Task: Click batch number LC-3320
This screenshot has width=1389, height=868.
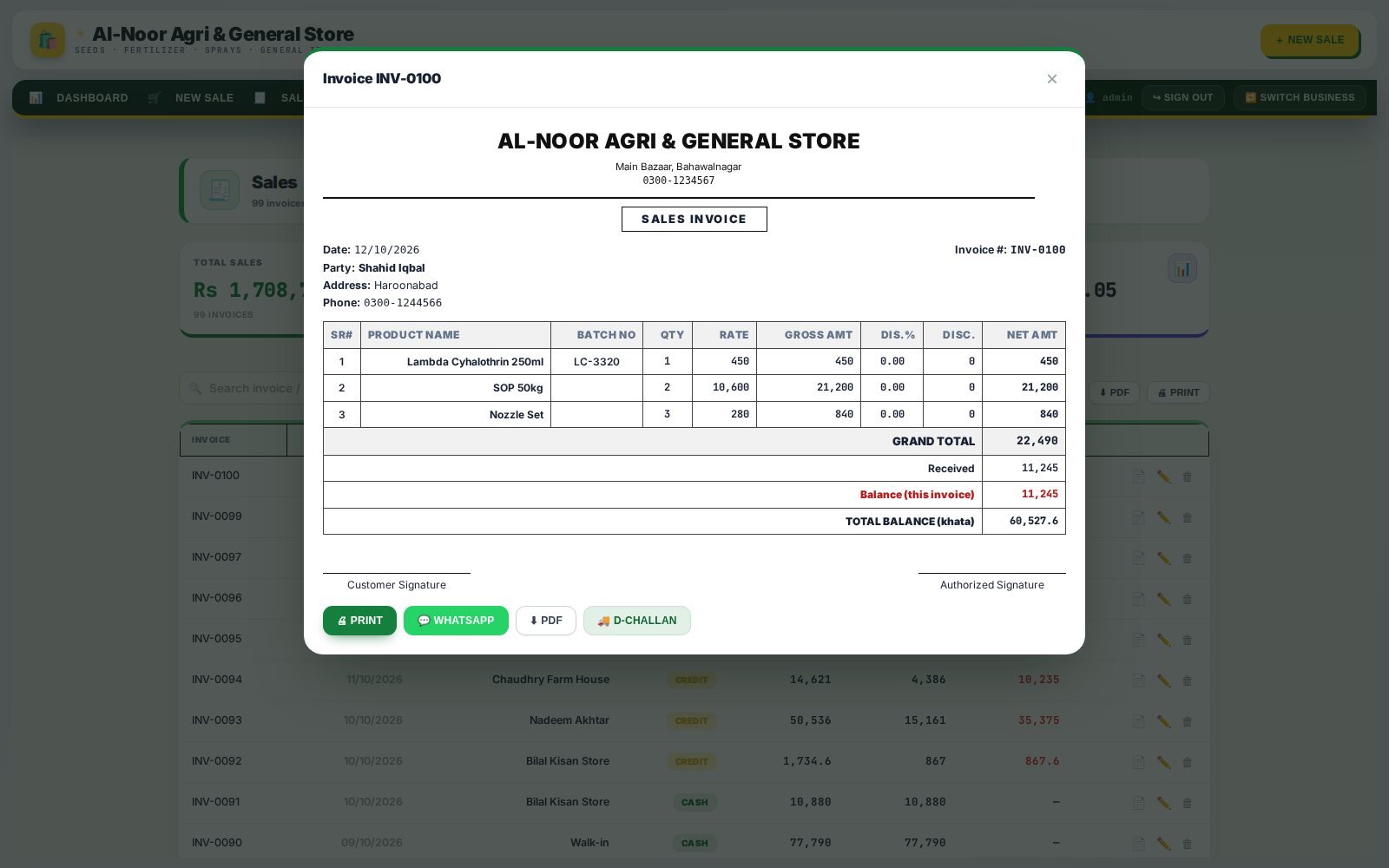Action: click(596, 362)
